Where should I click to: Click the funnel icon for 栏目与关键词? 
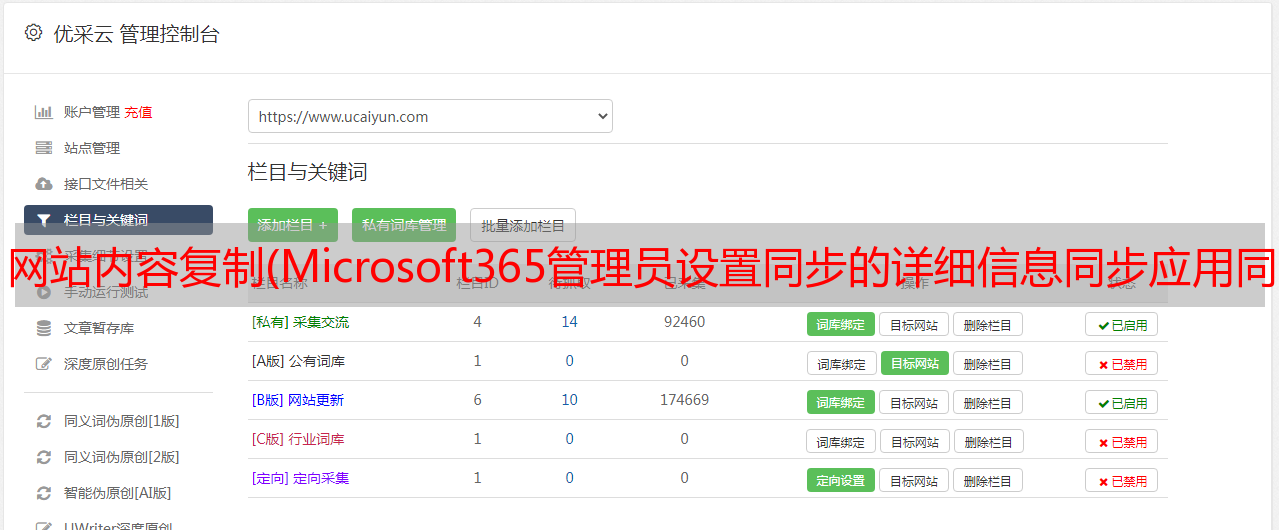pos(43,220)
